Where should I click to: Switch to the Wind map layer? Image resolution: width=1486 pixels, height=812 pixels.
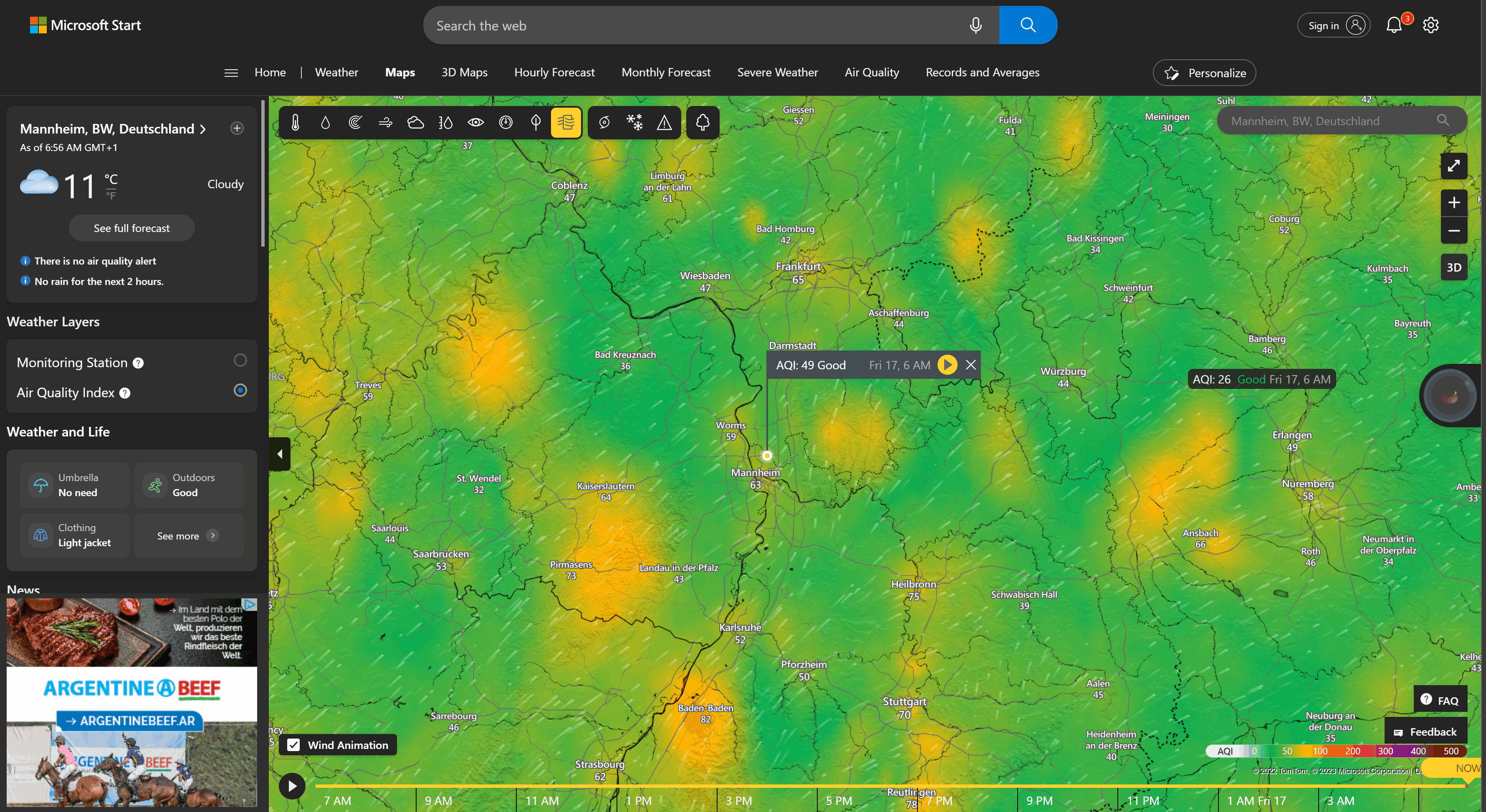[385, 122]
